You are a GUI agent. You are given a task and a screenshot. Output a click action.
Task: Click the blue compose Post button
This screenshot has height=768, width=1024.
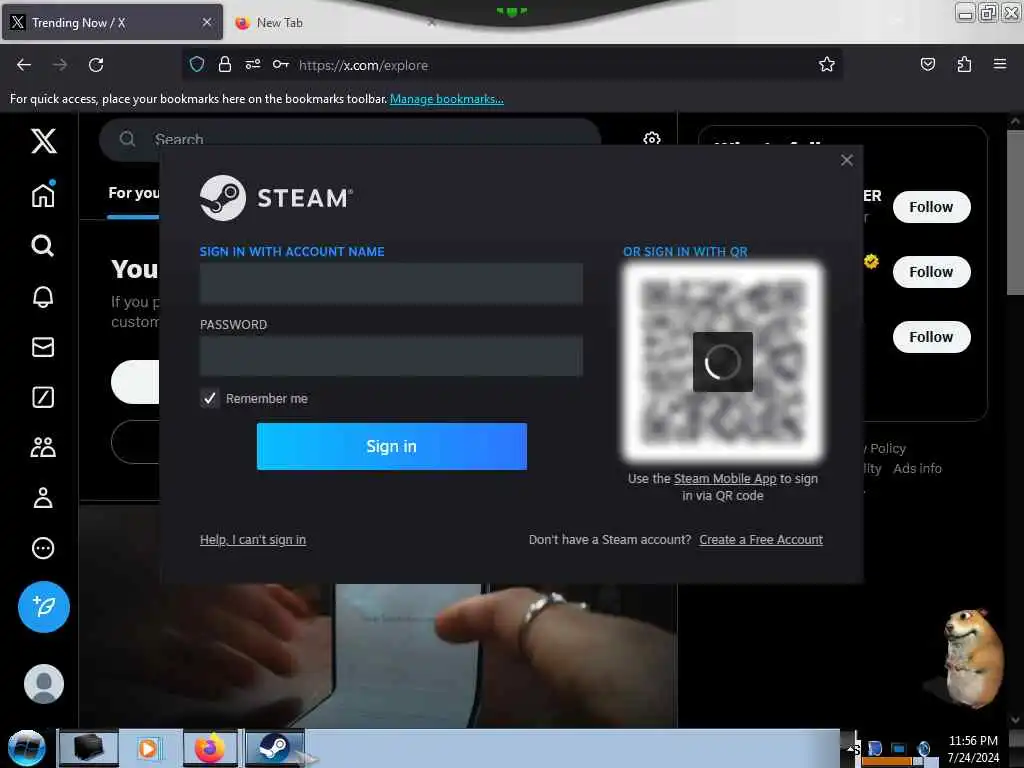[44, 607]
